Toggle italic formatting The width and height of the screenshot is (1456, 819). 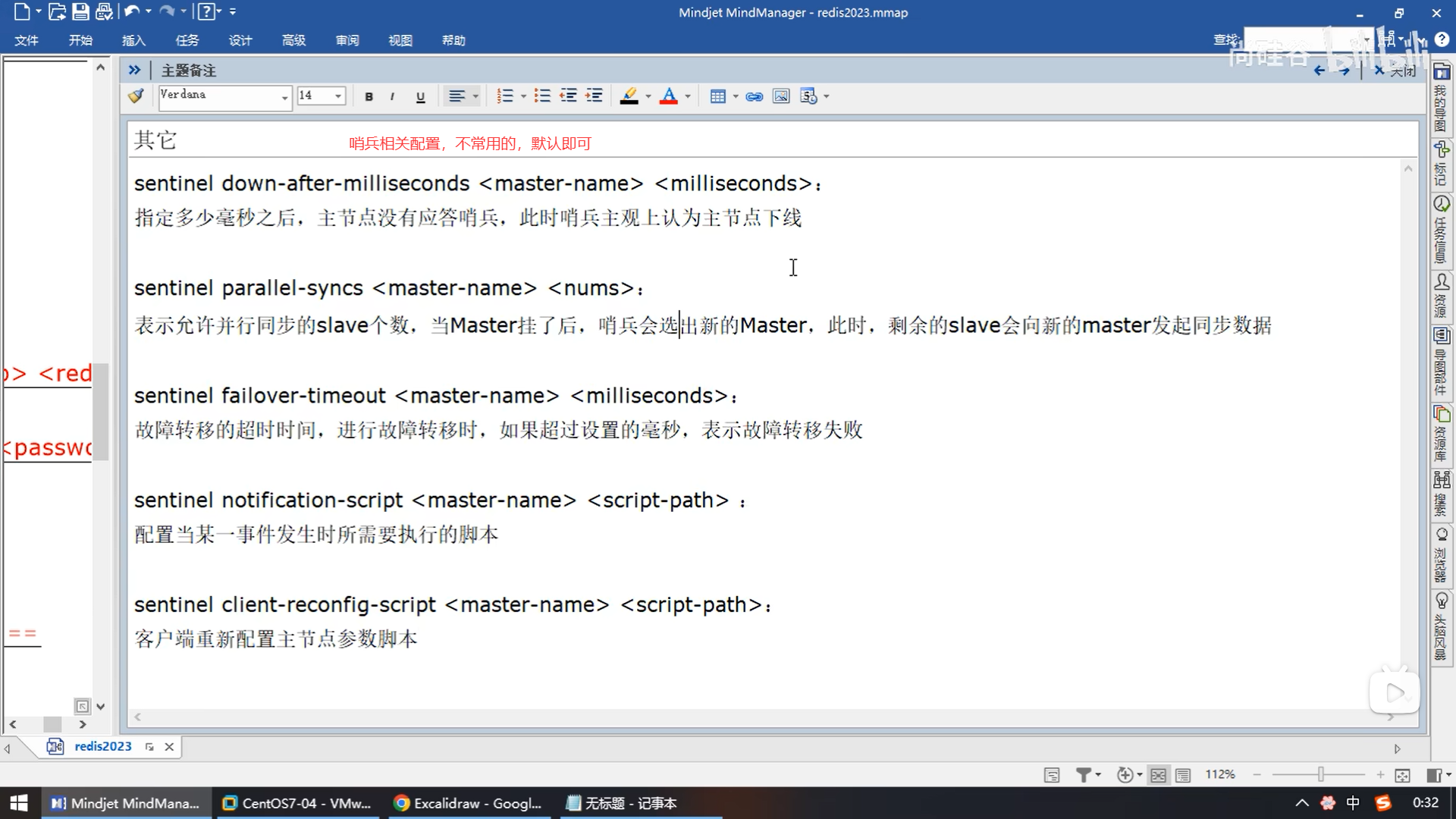[x=392, y=96]
